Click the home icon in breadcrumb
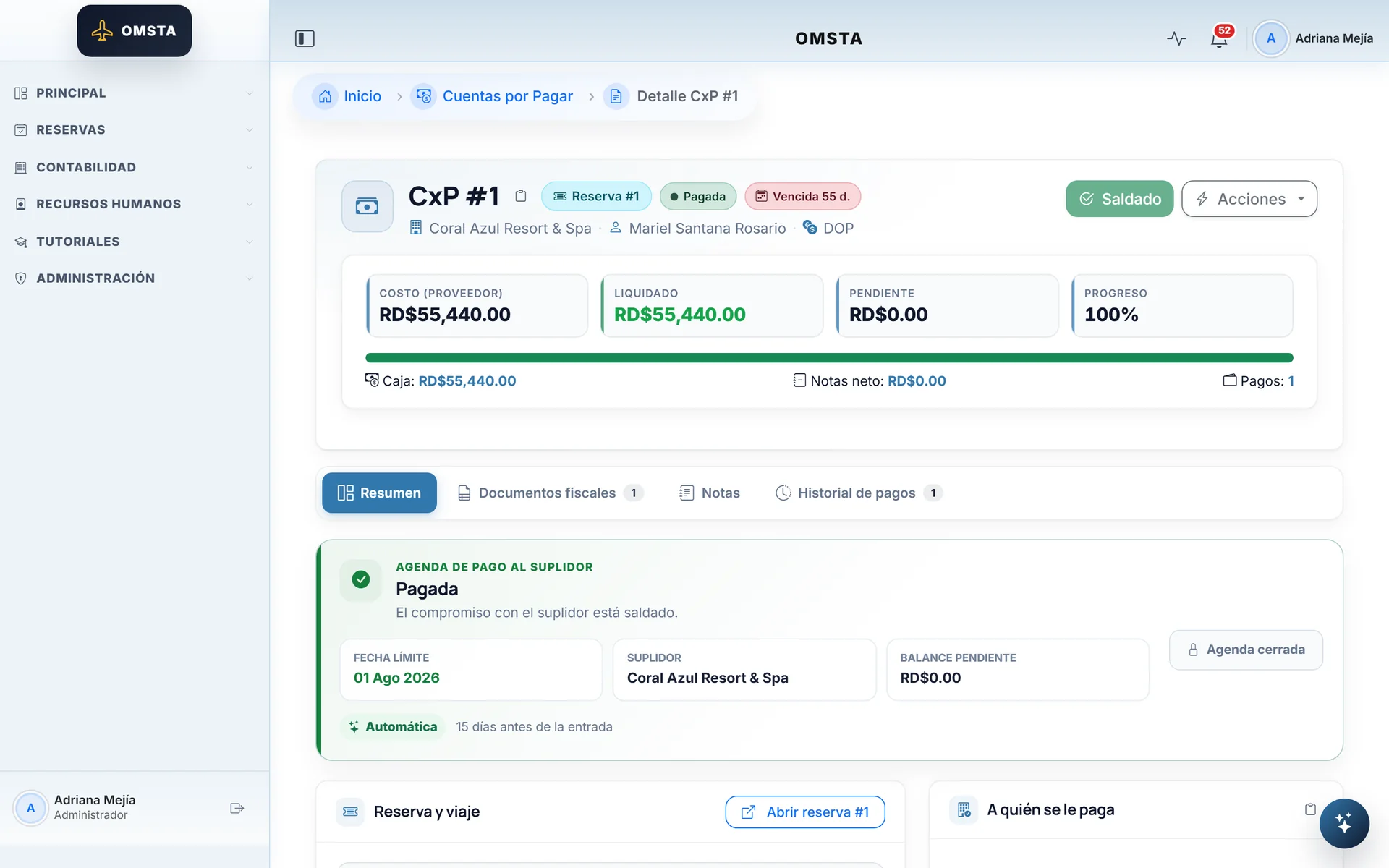The image size is (1389, 868). point(325,96)
